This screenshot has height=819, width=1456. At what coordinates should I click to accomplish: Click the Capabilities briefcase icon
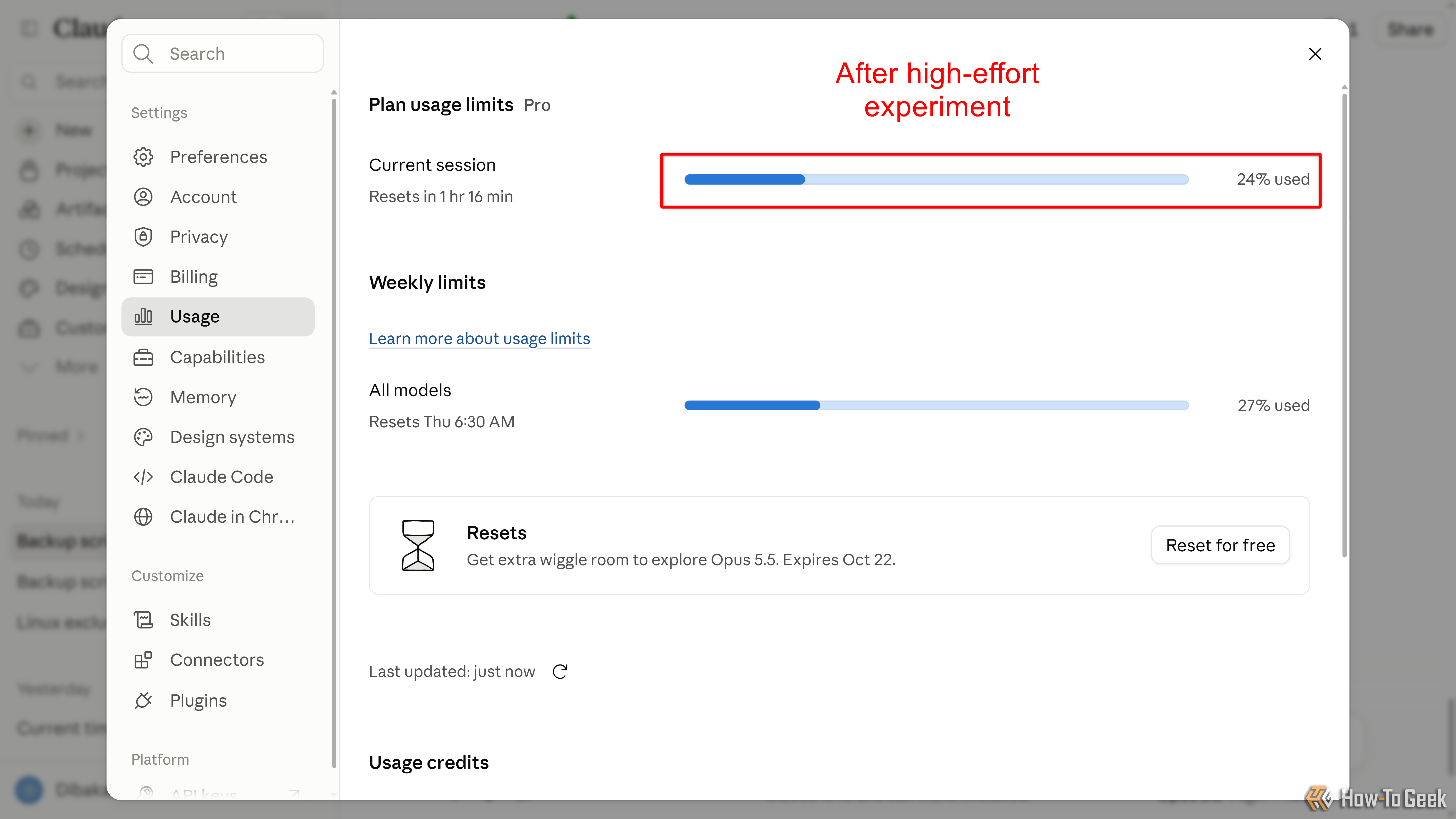(x=143, y=357)
